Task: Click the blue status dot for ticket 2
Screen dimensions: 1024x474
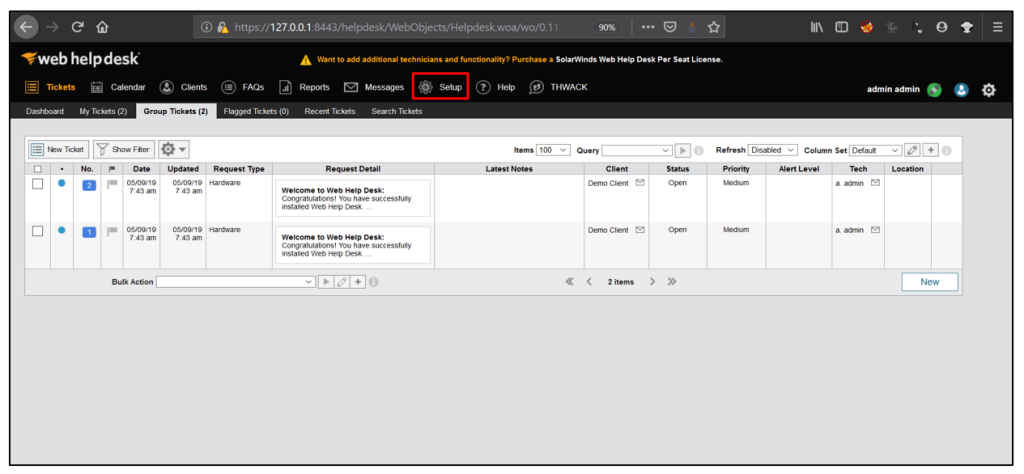Action: tap(61, 183)
